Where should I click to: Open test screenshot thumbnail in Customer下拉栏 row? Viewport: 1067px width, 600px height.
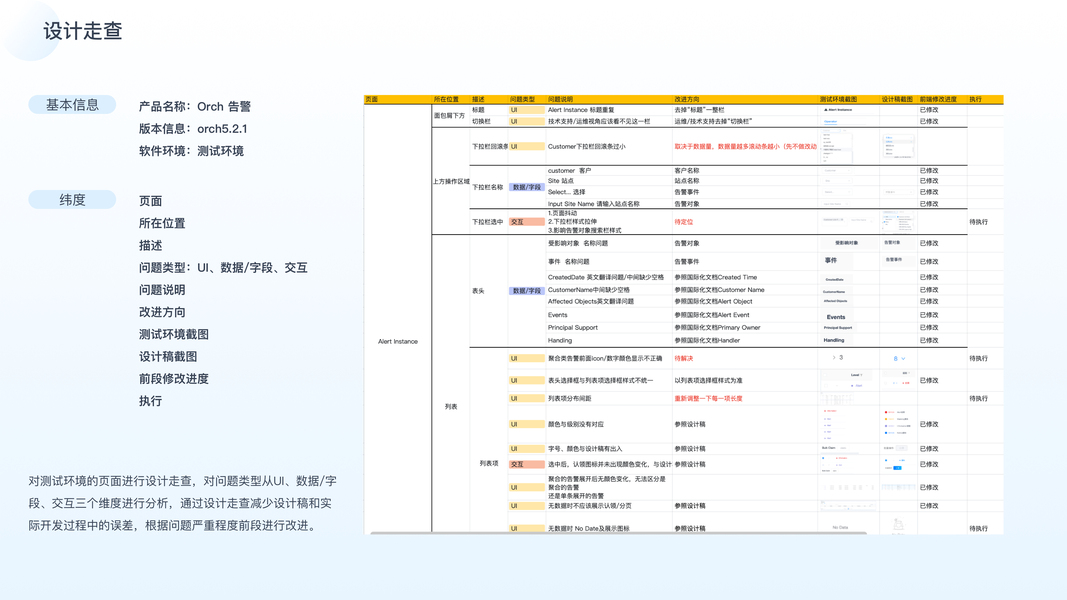tap(838, 146)
